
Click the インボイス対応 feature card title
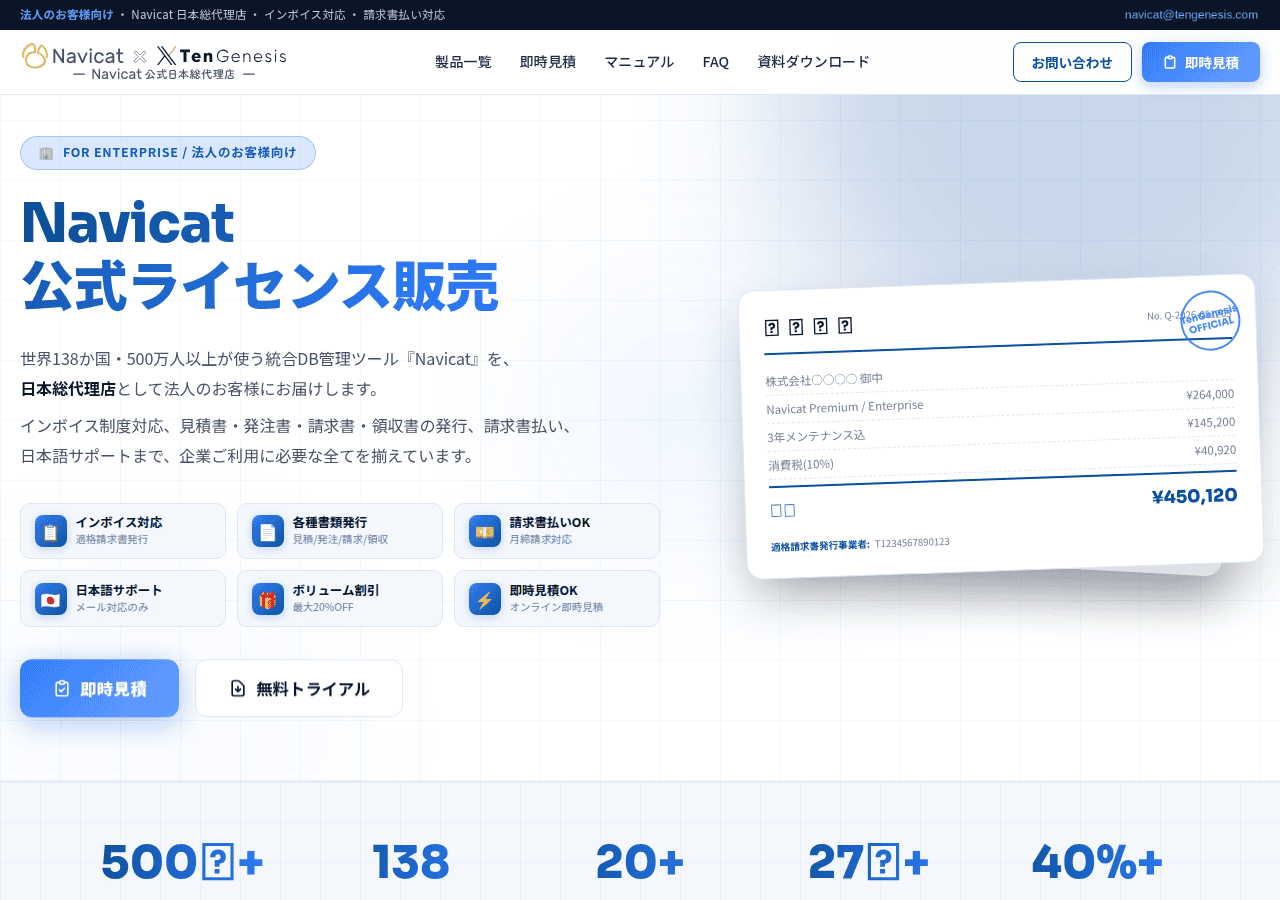click(x=119, y=522)
